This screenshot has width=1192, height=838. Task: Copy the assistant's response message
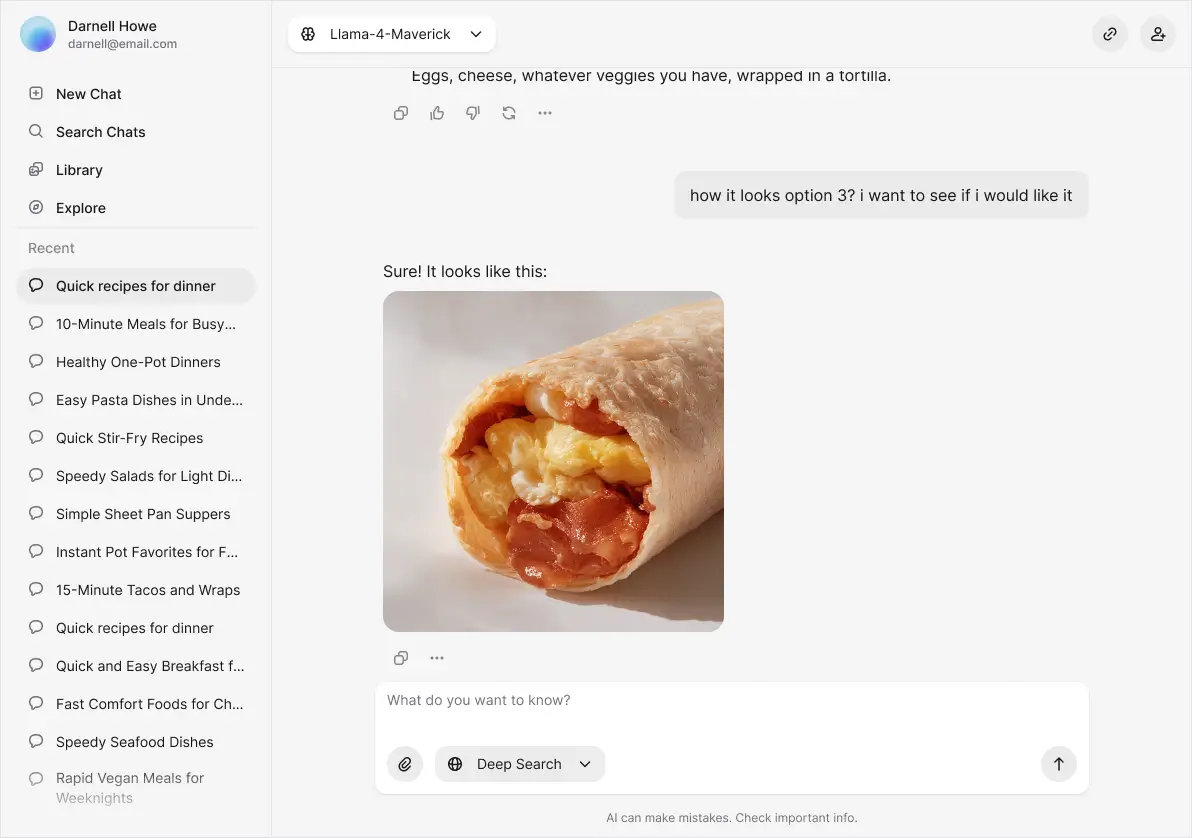(401, 112)
